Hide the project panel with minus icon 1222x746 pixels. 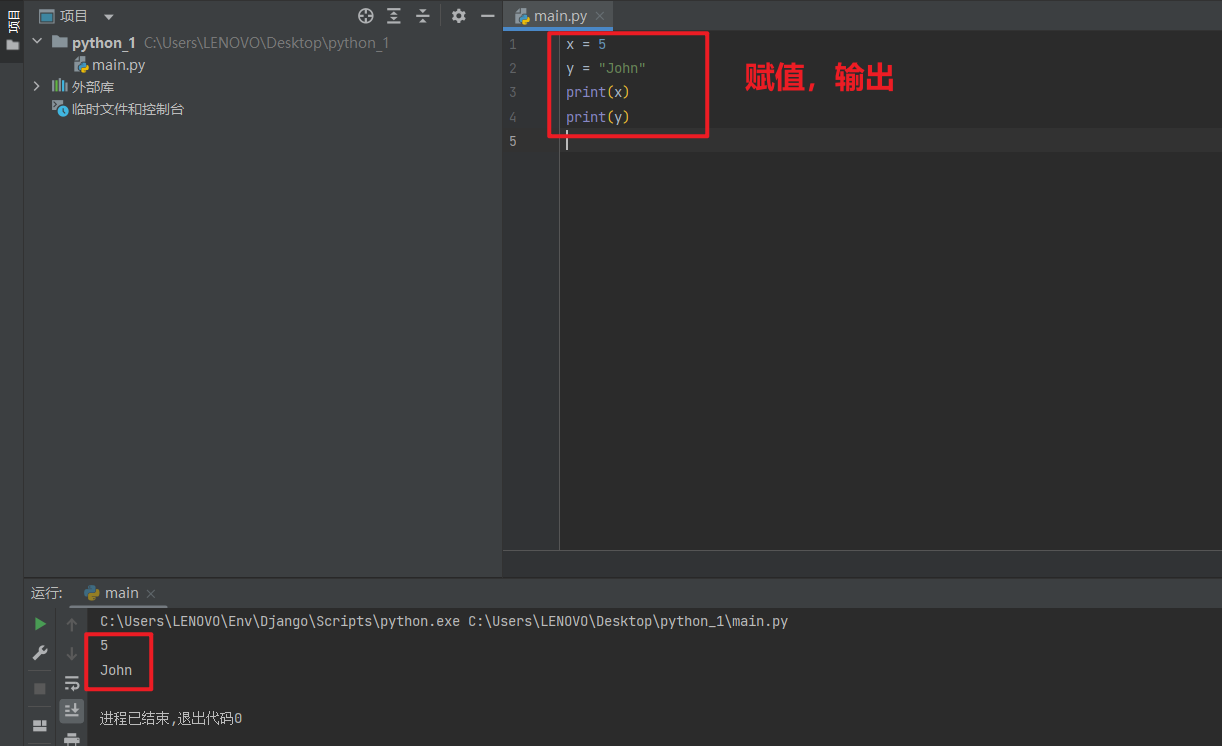[488, 16]
